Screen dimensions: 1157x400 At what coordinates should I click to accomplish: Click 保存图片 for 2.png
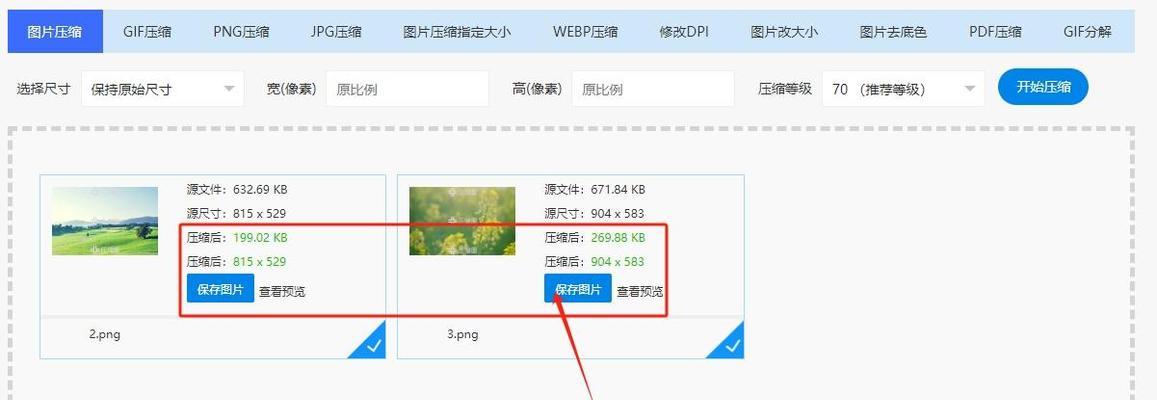pos(220,289)
